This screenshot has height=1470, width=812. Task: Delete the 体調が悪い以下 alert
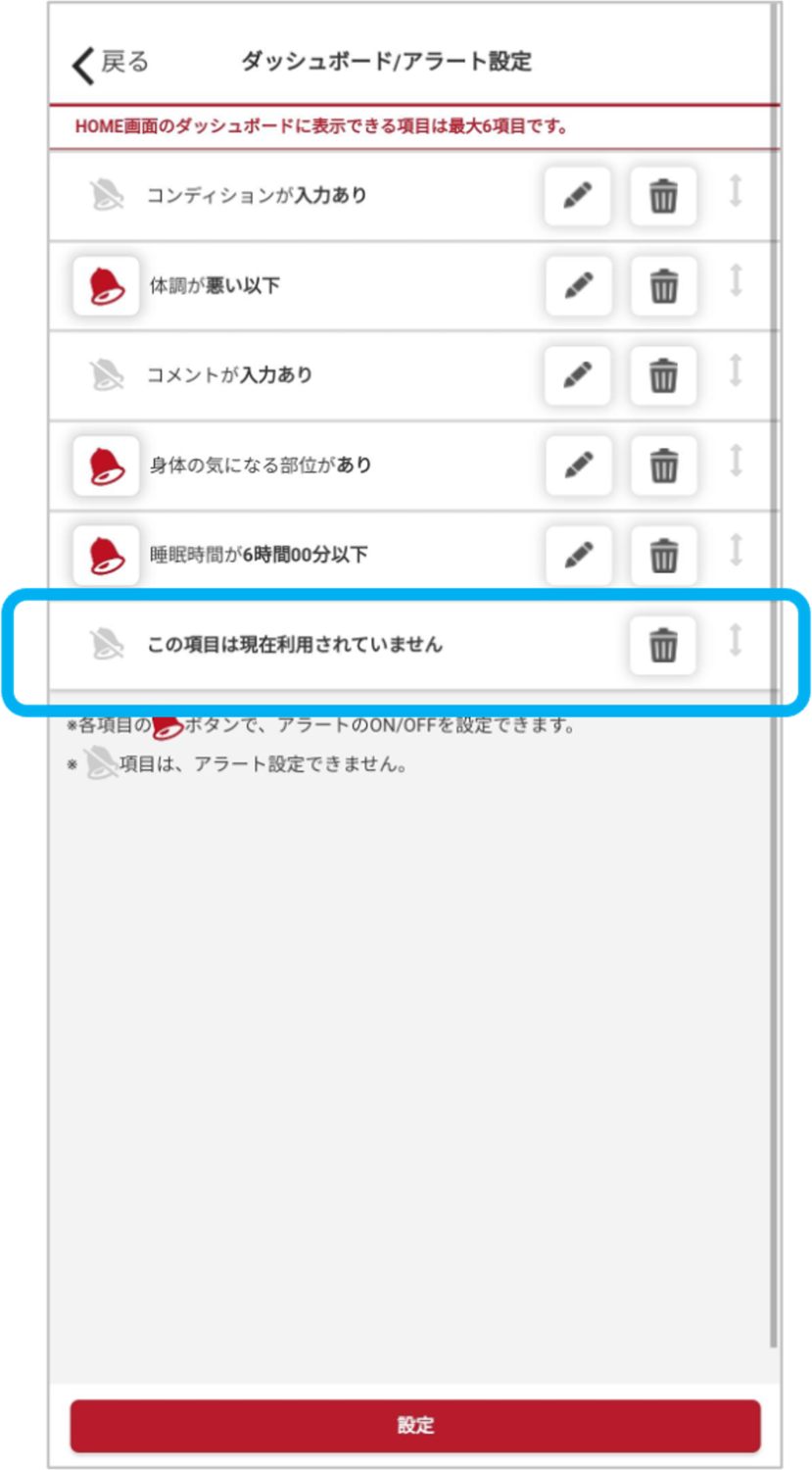click(x=663, y=286)
